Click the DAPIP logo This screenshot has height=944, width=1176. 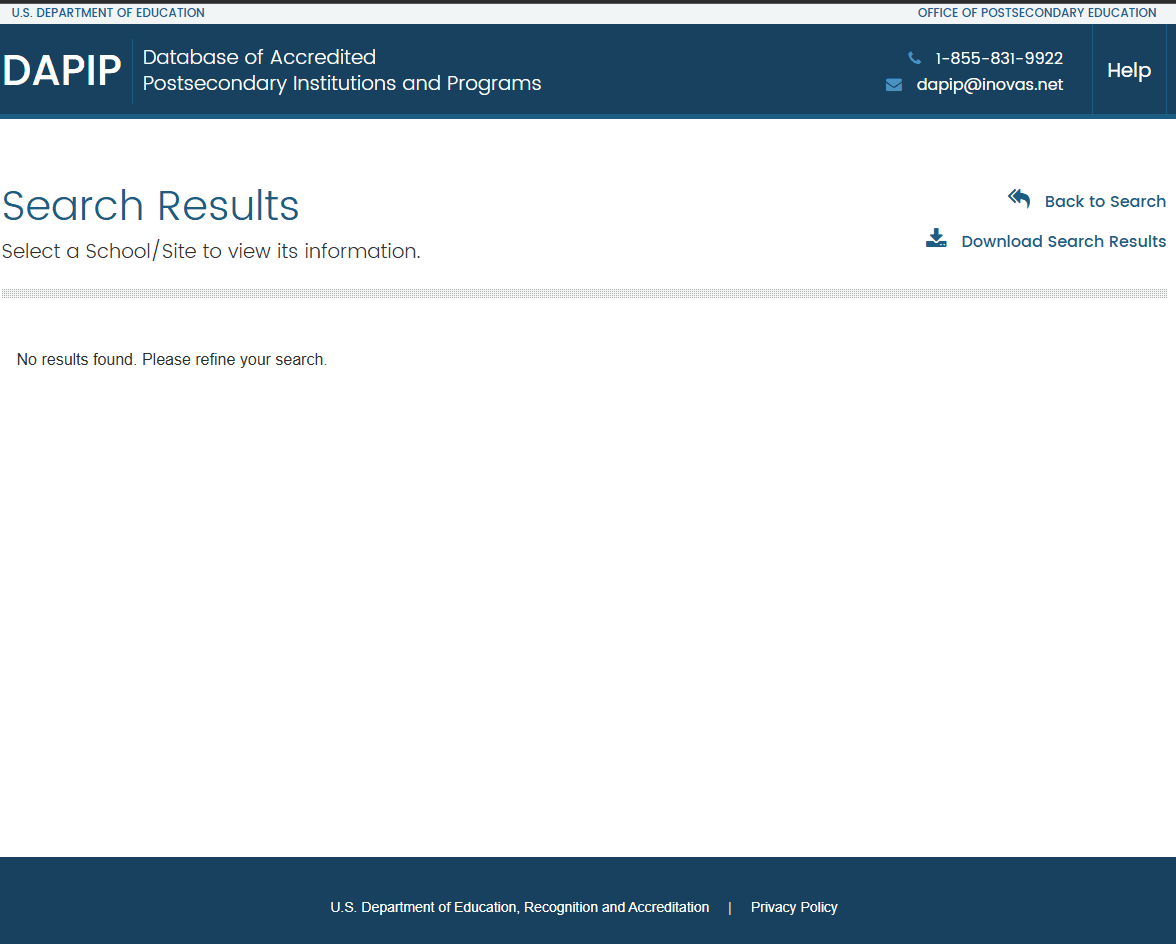pyautogui.click(x=62, y=71)
